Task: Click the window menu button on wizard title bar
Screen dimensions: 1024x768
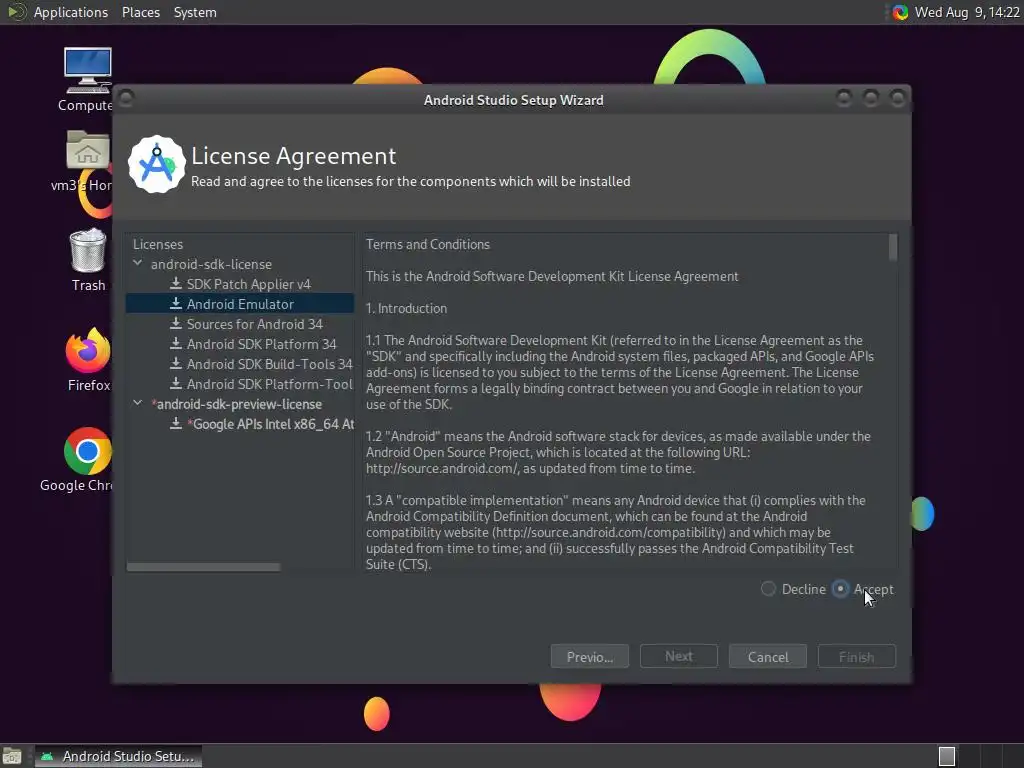Action: click(126, 99)
